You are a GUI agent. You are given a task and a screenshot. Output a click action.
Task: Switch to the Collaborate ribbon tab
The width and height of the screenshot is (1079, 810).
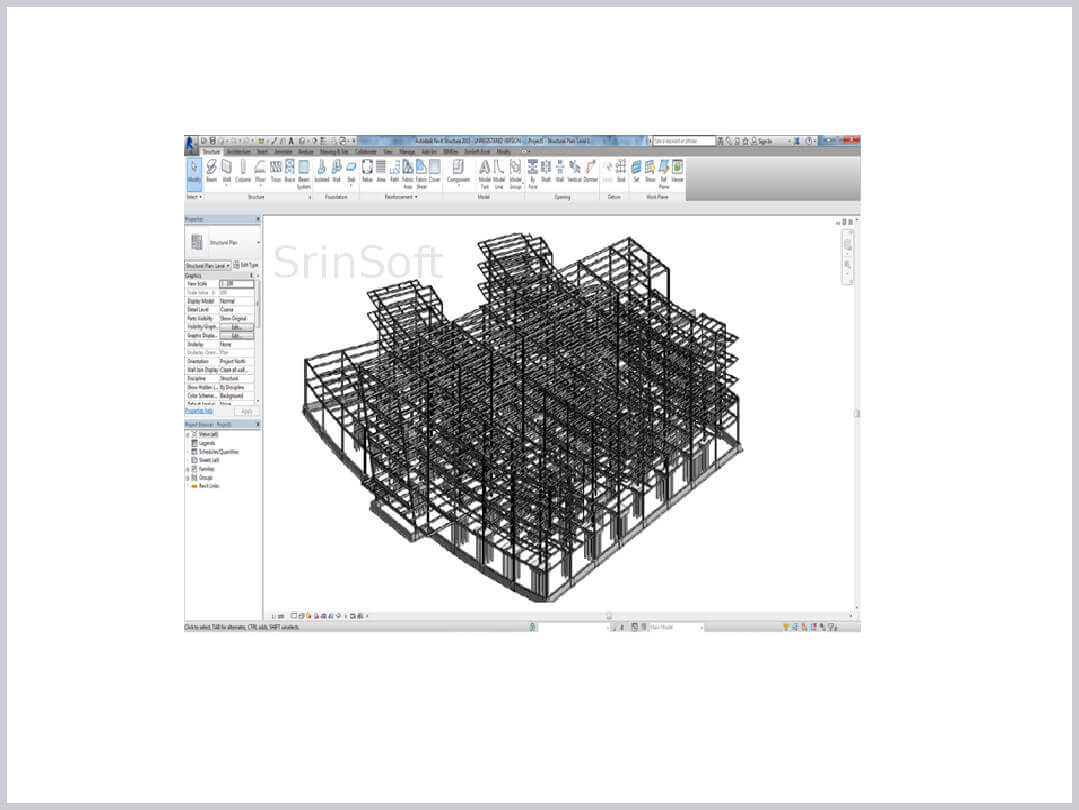365,151
